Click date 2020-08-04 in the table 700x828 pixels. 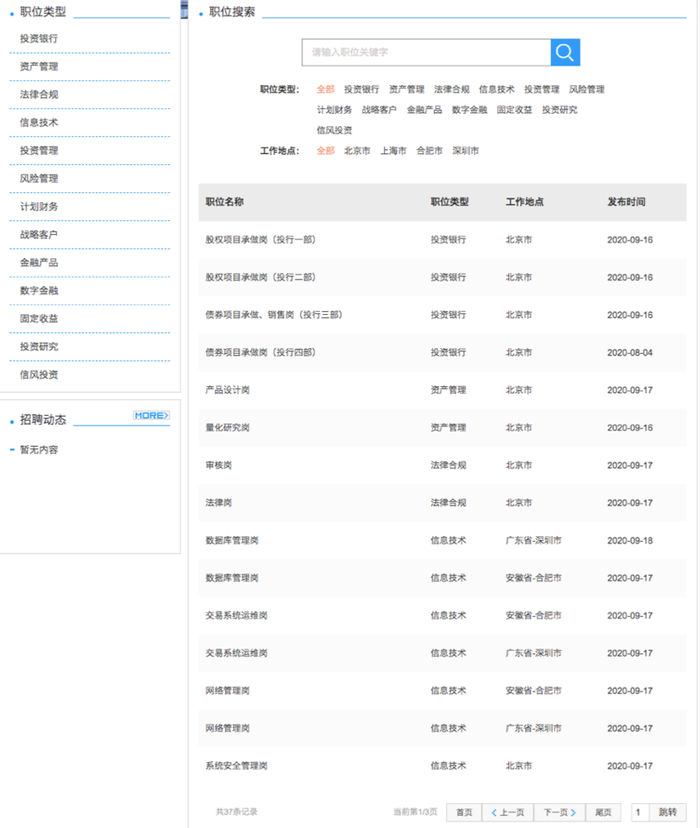630,352
